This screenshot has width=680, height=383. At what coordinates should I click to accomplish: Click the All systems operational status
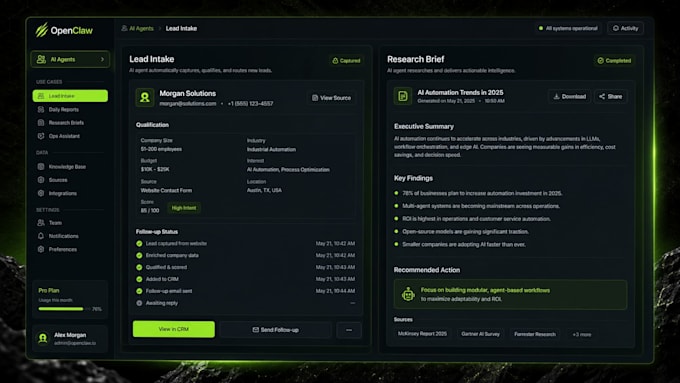(568, 28)
